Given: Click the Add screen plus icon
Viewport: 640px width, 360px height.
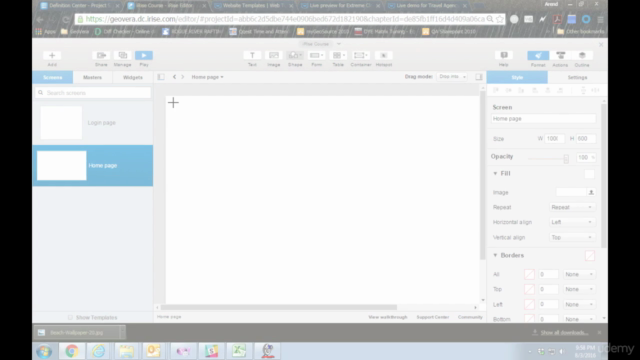Looking at the screenshot, I should coord(52,56).
